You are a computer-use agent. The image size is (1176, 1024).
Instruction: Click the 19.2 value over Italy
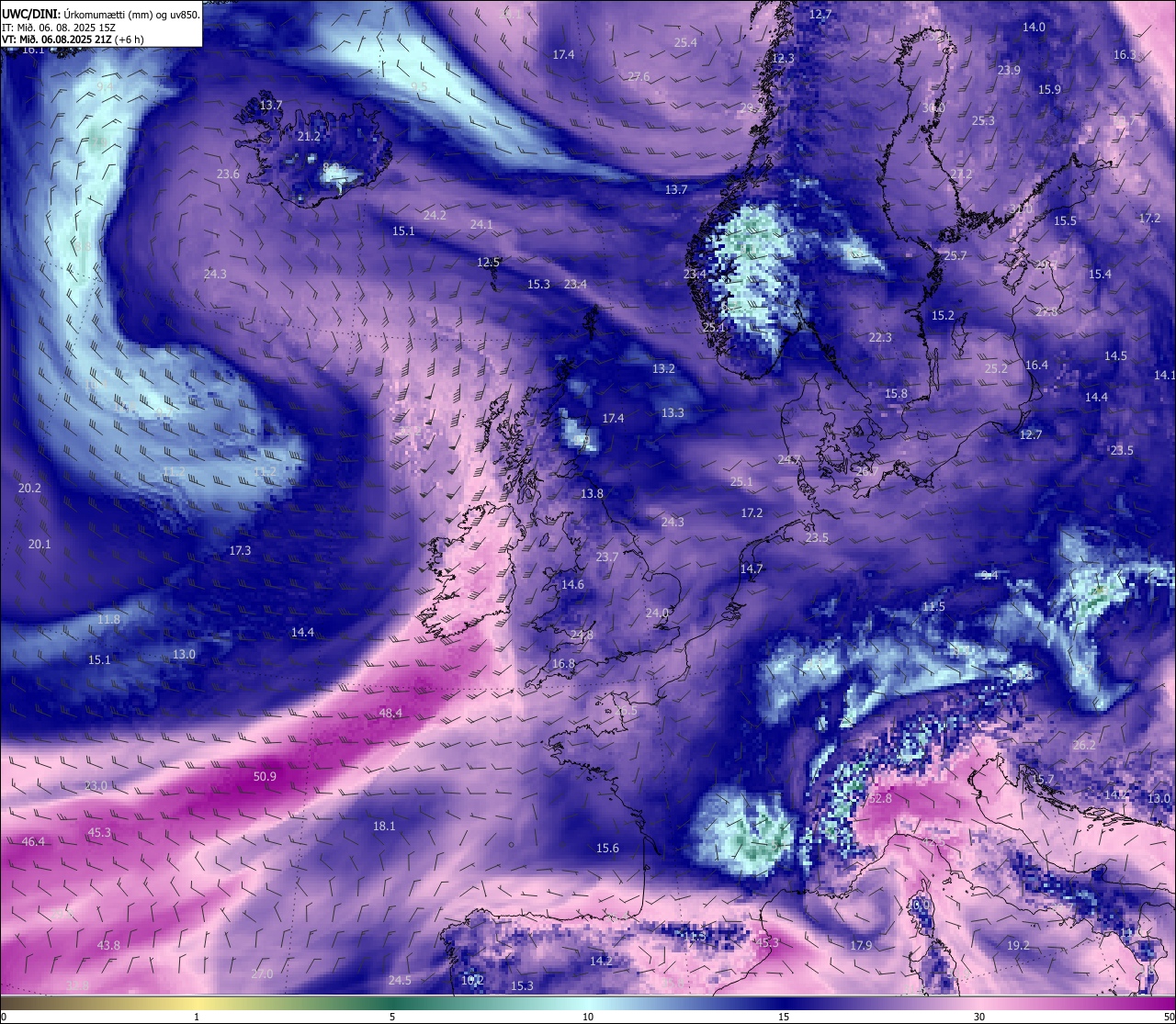1018,945
